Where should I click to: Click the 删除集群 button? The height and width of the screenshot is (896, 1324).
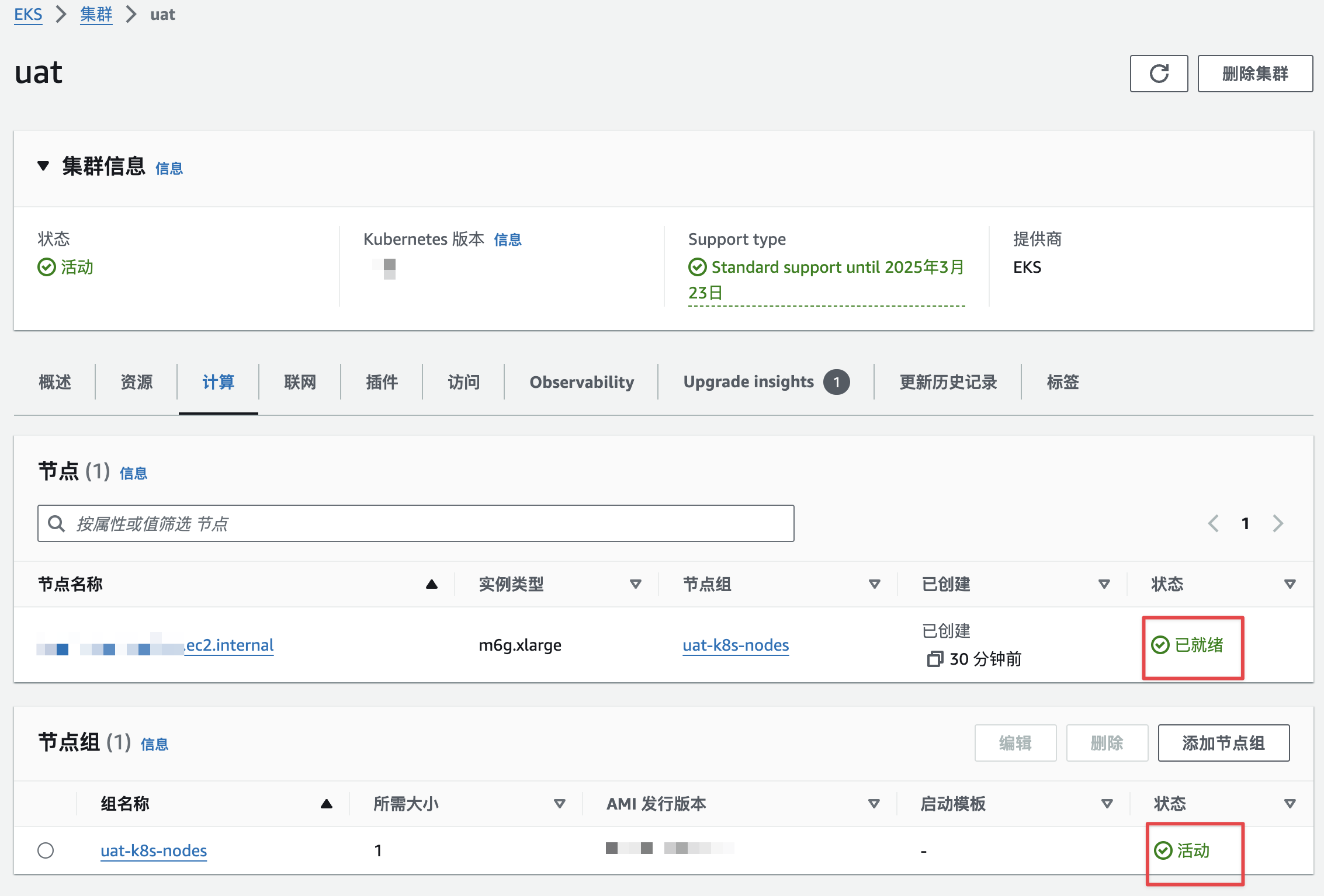[1255, 74]
